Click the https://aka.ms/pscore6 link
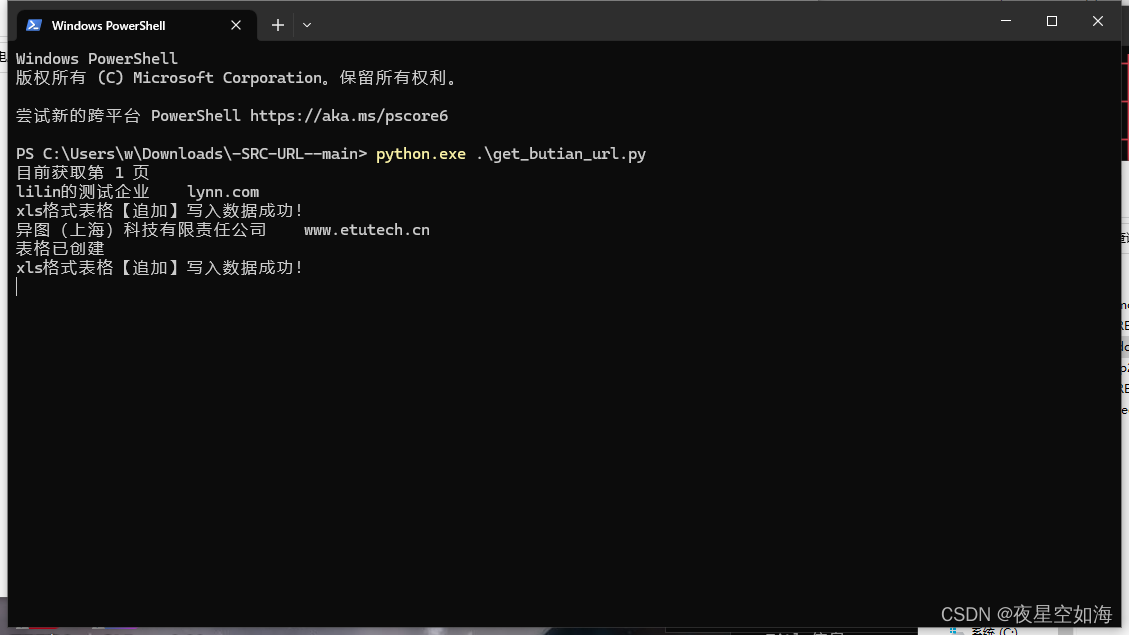Screen dimensions: 1129x635 tap(349, 116)
